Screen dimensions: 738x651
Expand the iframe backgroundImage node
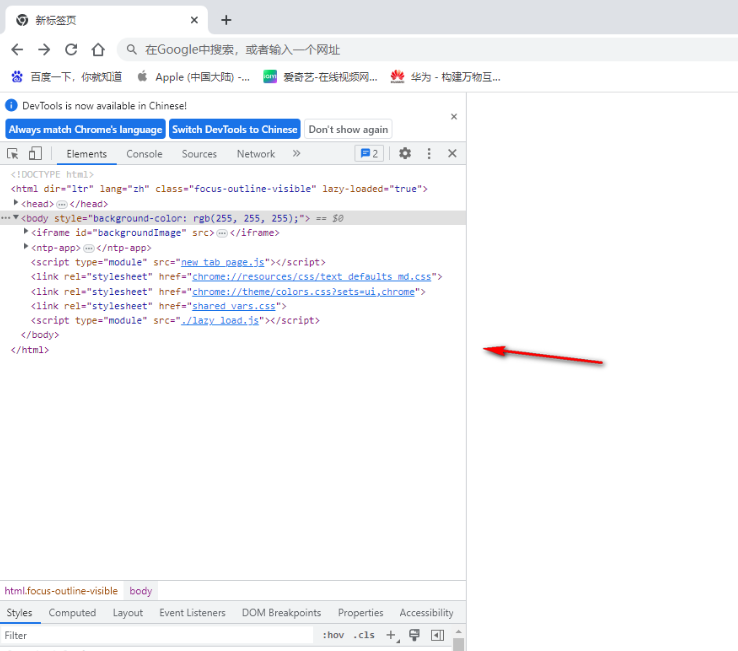pyautogui.click(x=26, y=232)
